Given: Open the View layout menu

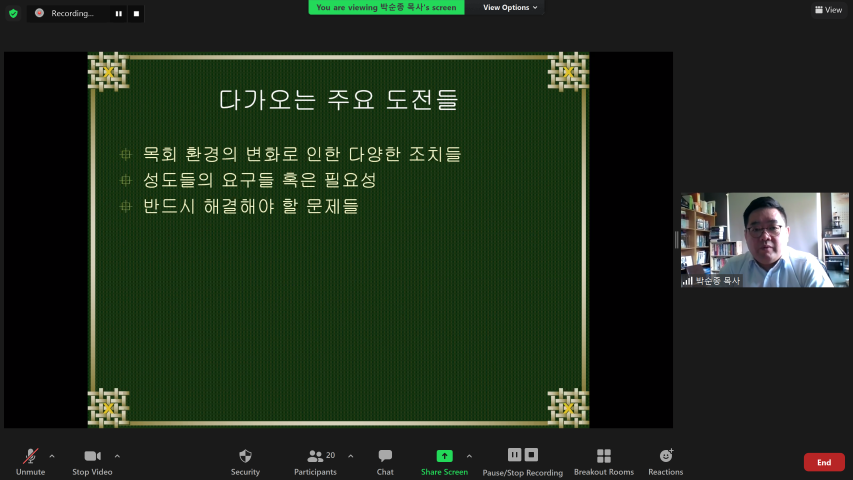Looking at the screenshot, I should 829,10.
